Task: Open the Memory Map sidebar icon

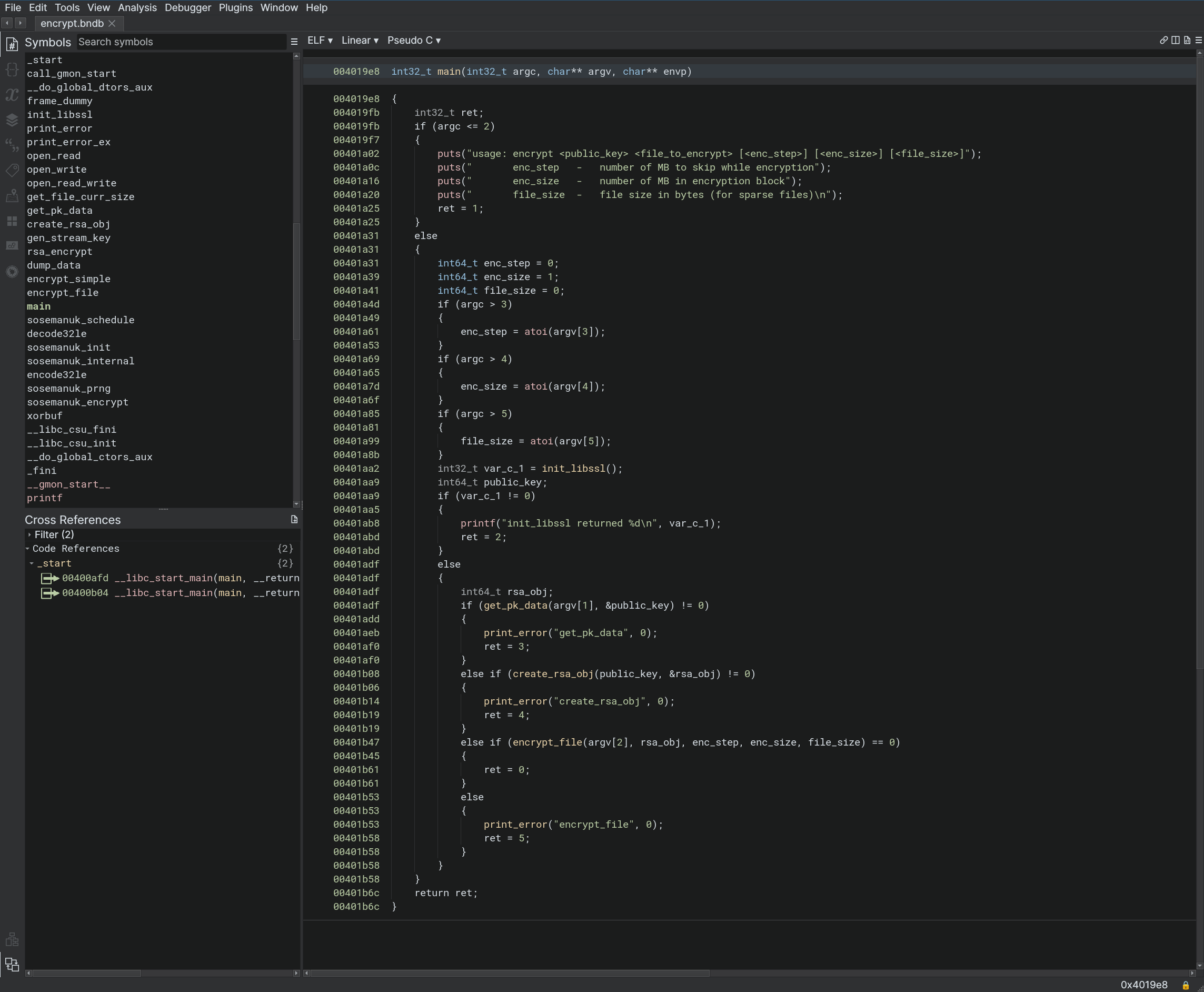Action: [12, 195]
